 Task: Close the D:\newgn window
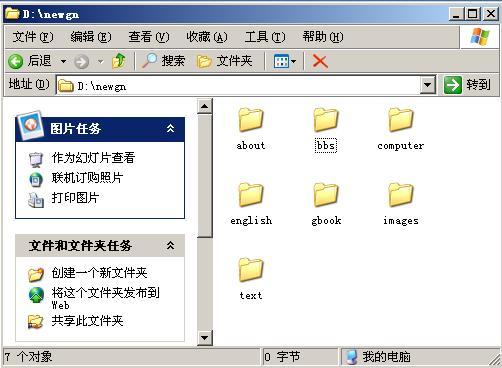pyautogui.click(x=491, y=14)
